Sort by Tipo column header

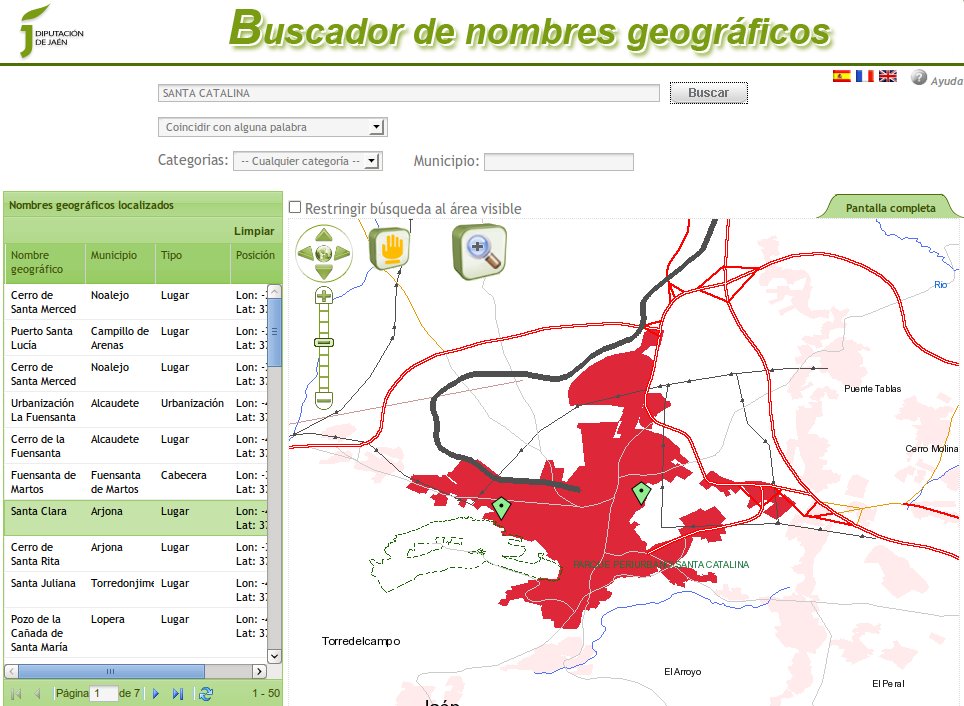point(192,262)
